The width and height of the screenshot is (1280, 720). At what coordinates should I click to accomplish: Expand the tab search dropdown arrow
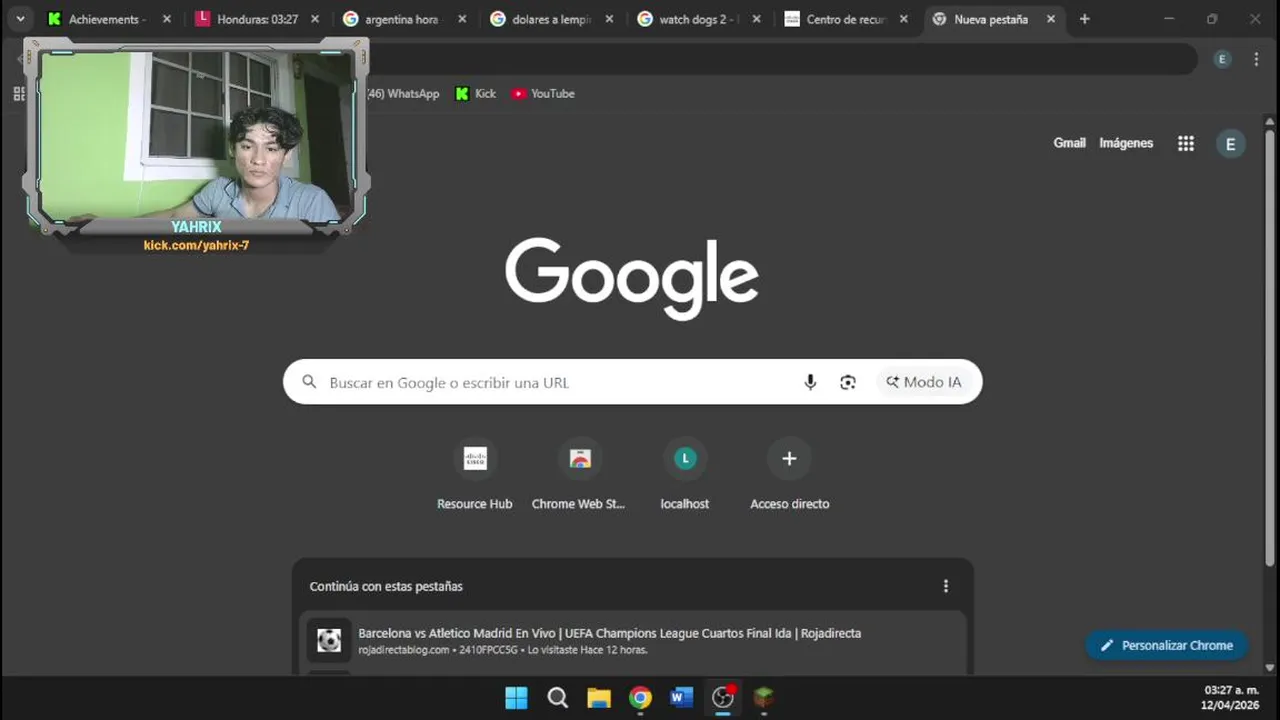click(20, 19)
